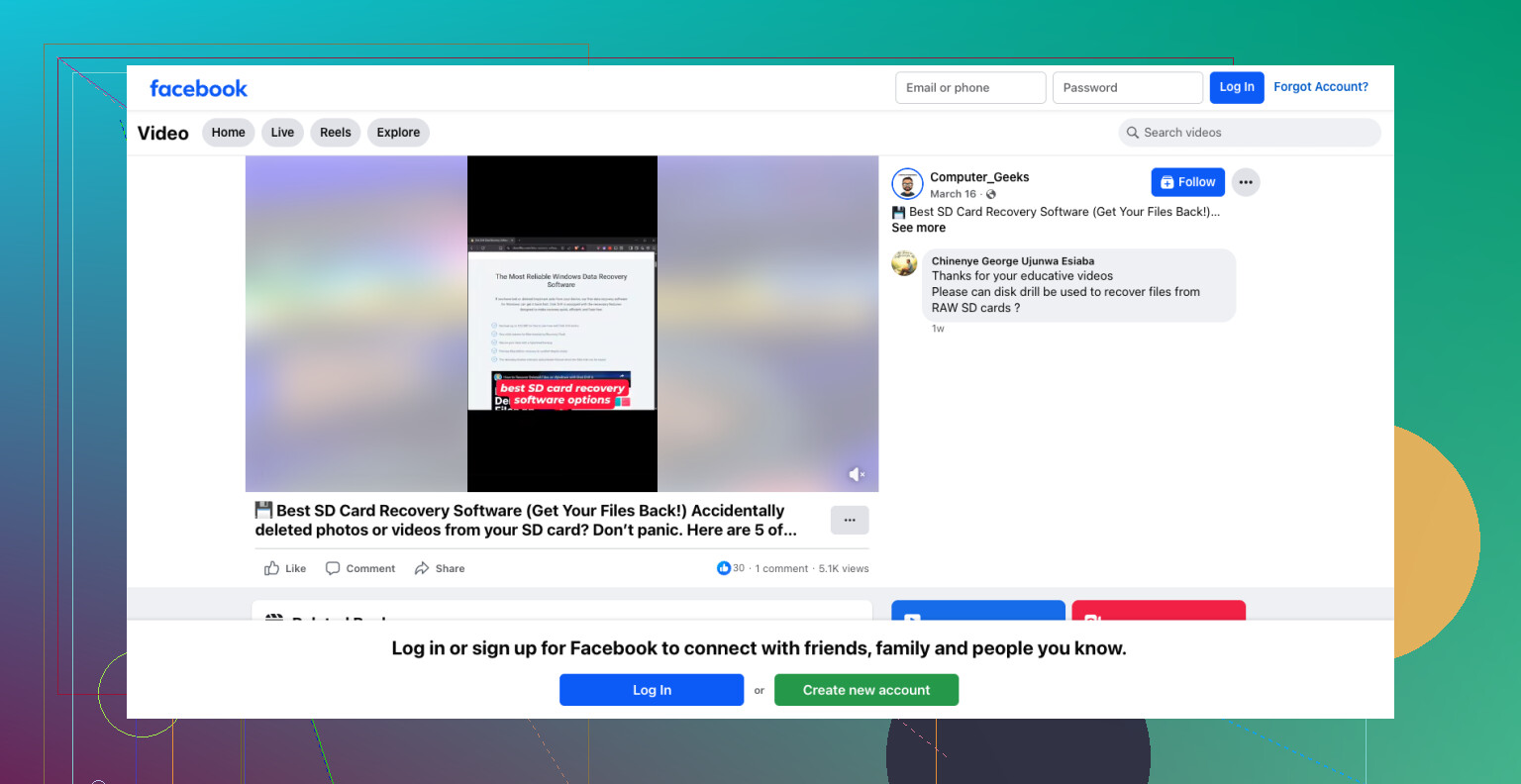
Task: Click the Comment speech bubble icon
Action: (333, 568)
